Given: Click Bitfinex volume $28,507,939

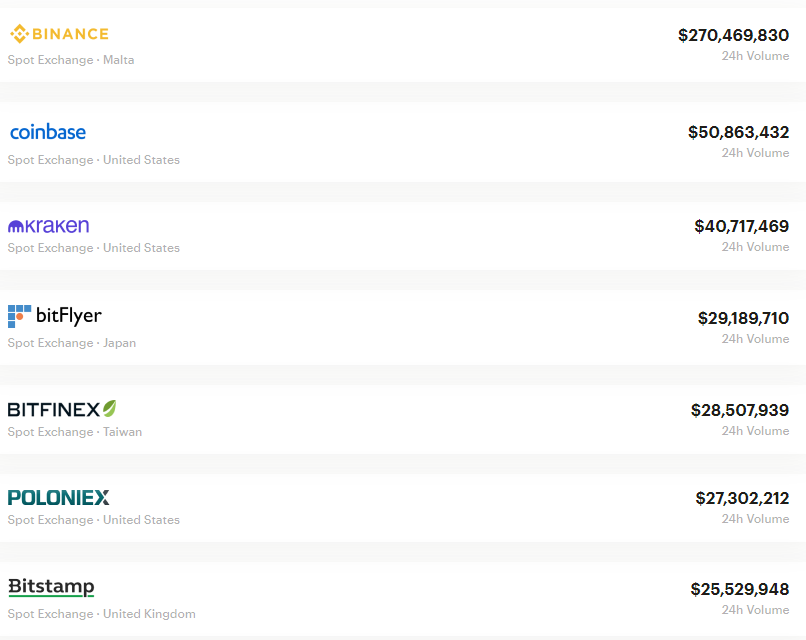Looking at the screenshot, I should 739,410.
